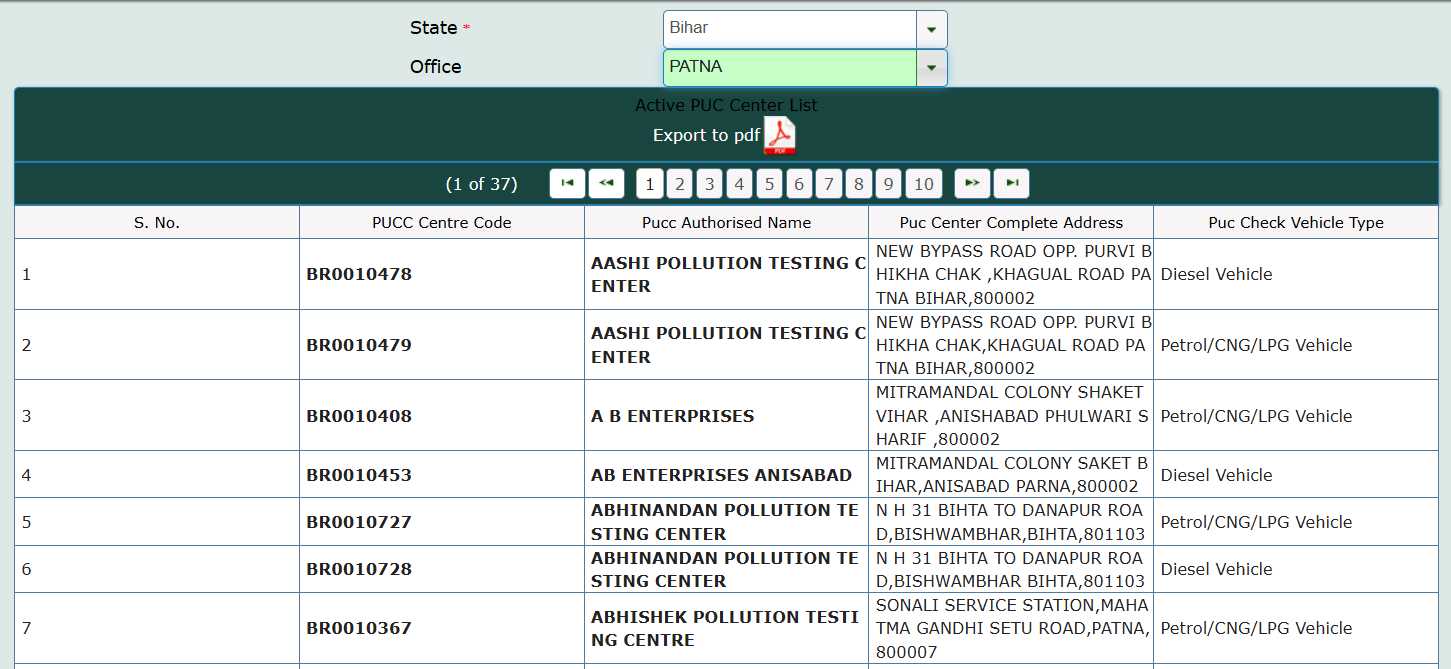1451x669 pixels.
Task: Click the (1 of 37) page indicator
Action: click(481, 184)
